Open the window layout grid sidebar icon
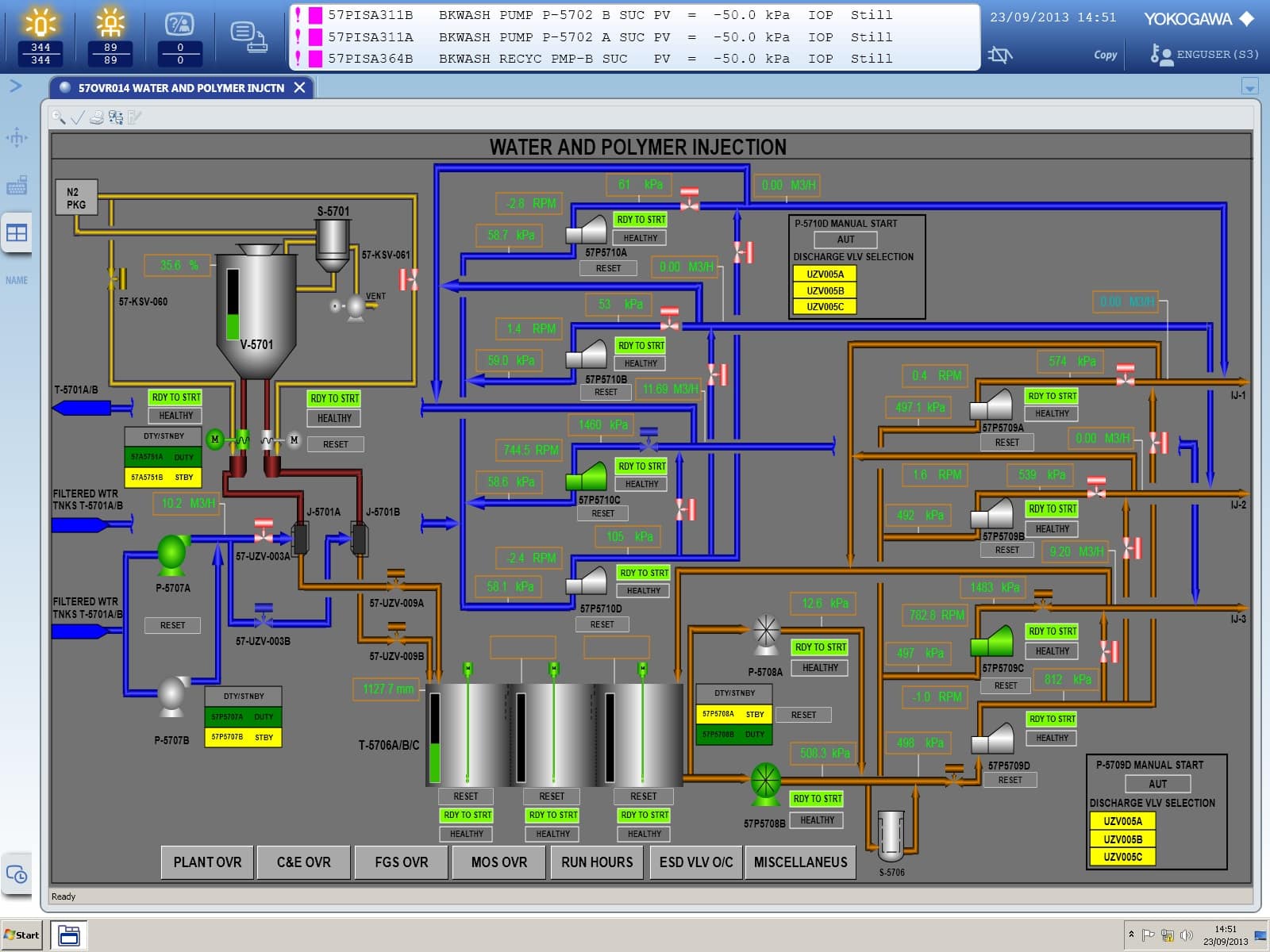The image size is (1270, 952). click(17, 232)
